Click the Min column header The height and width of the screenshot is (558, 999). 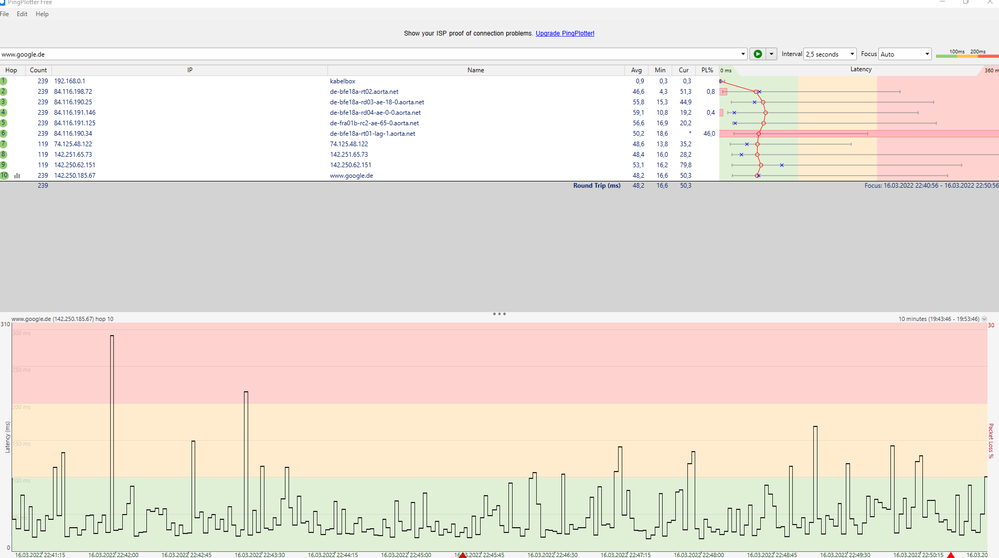[x=660, y=70]
